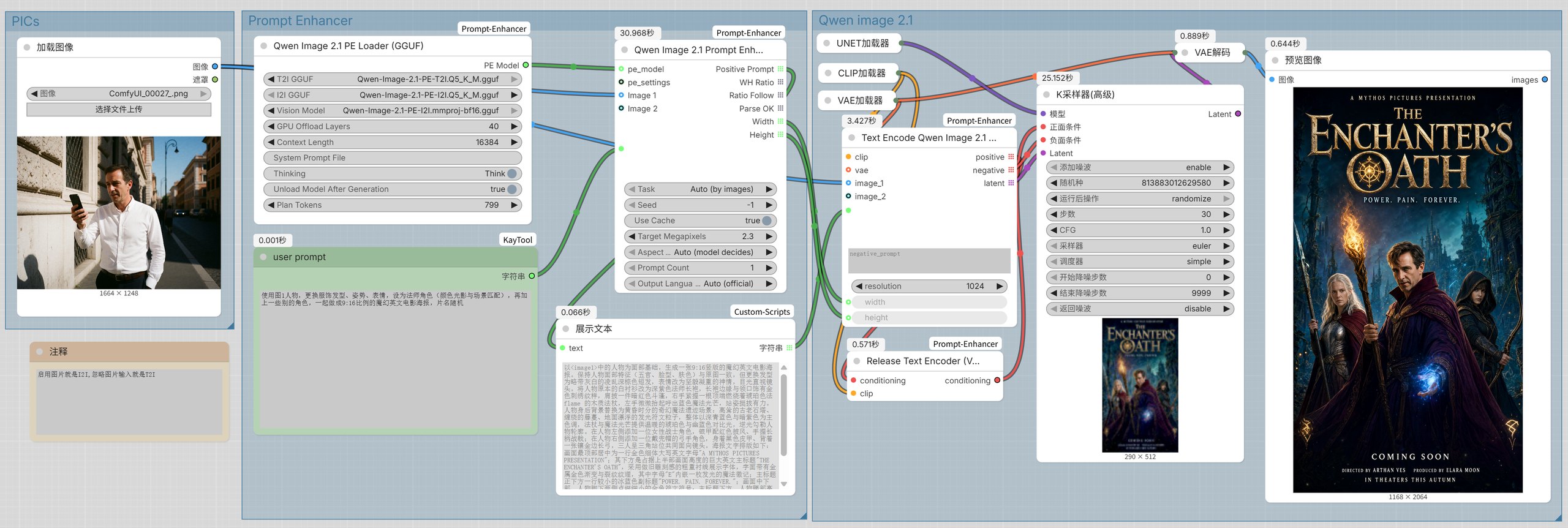Click the System Prompt File field
Image resolution: width=1568 pixels, height=528 pixels.
(393, 158)
